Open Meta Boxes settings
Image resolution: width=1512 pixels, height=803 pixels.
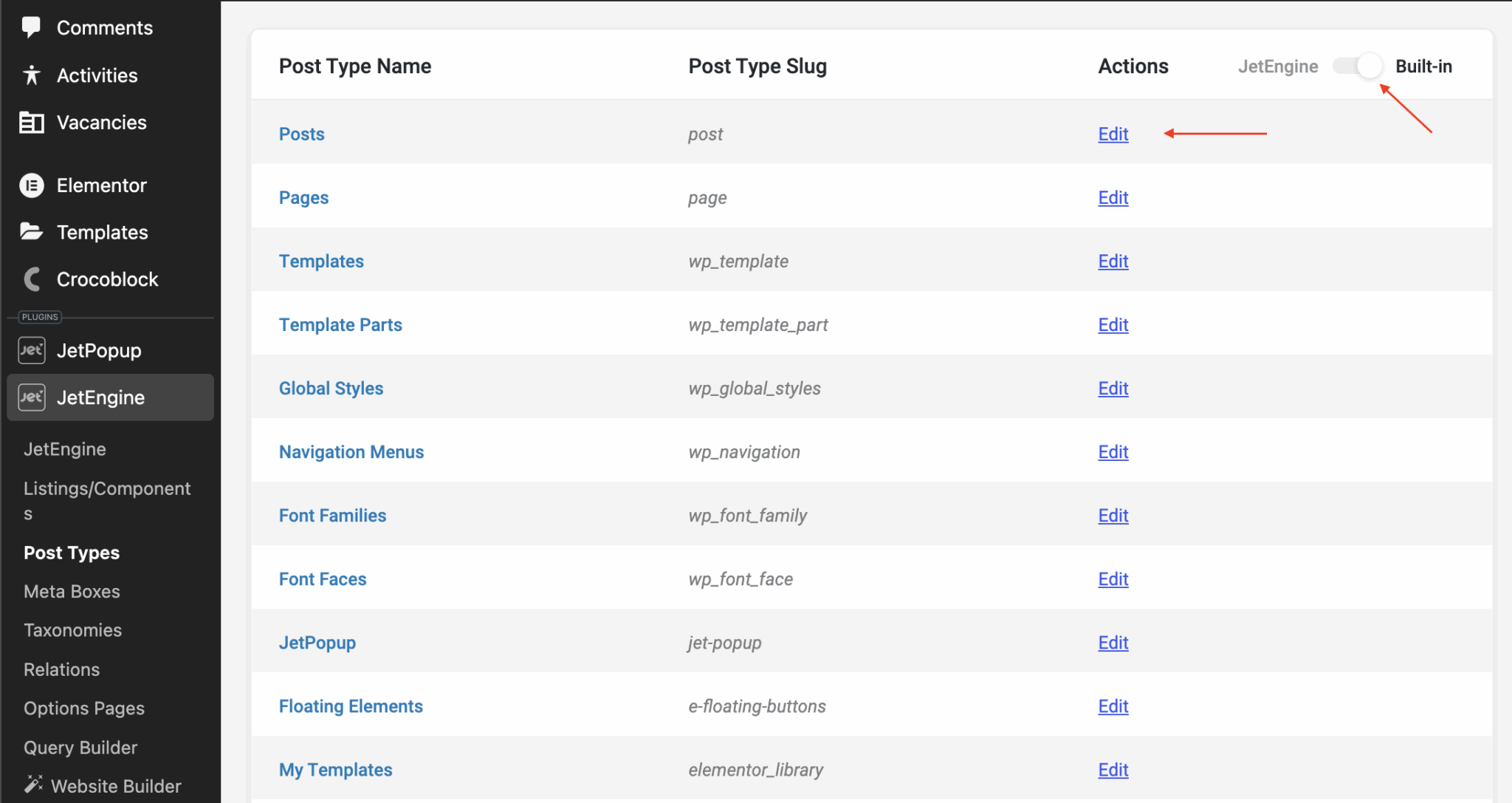click(x=72, y=591)
